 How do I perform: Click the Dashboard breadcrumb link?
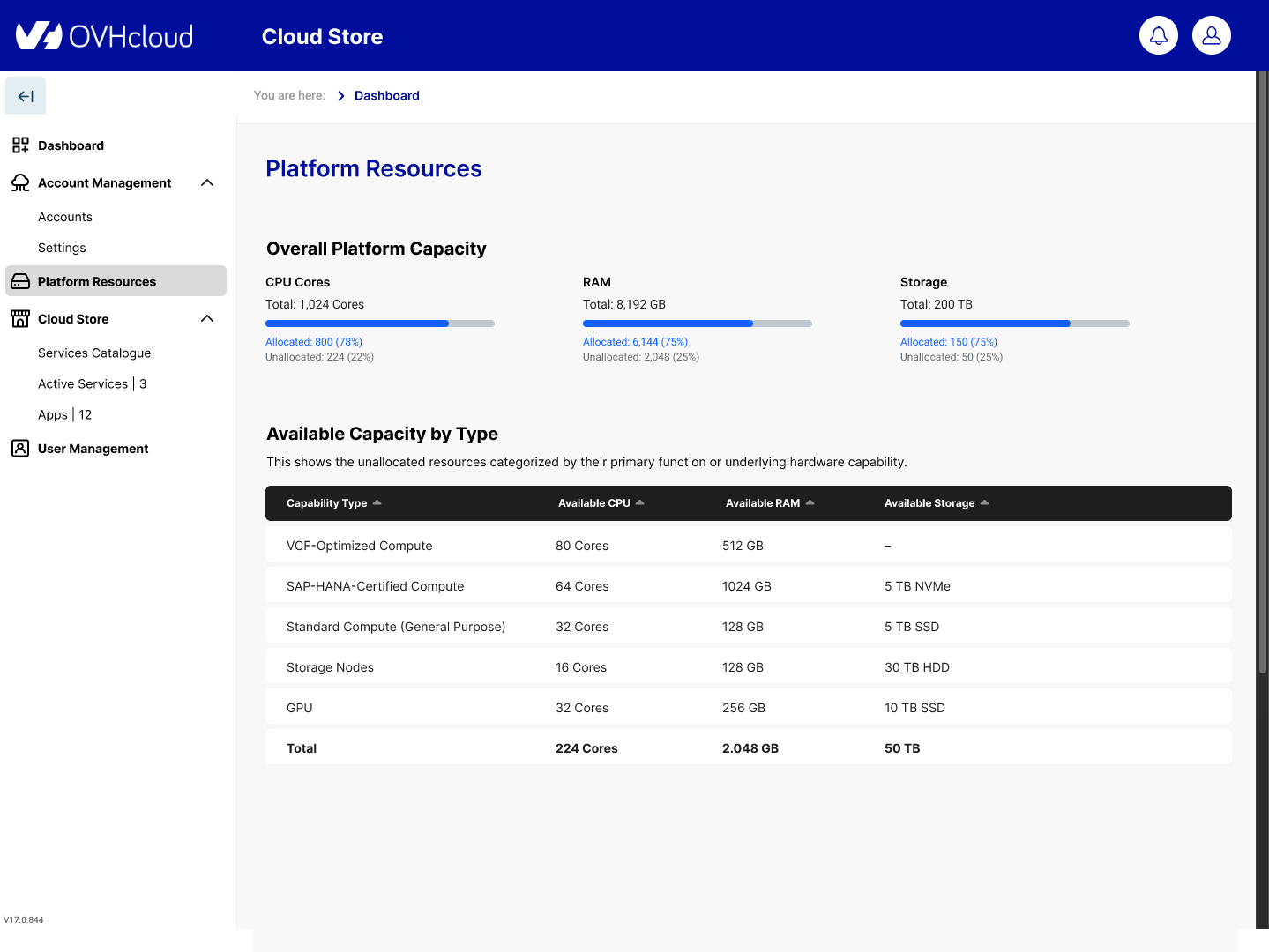(386, 96)
